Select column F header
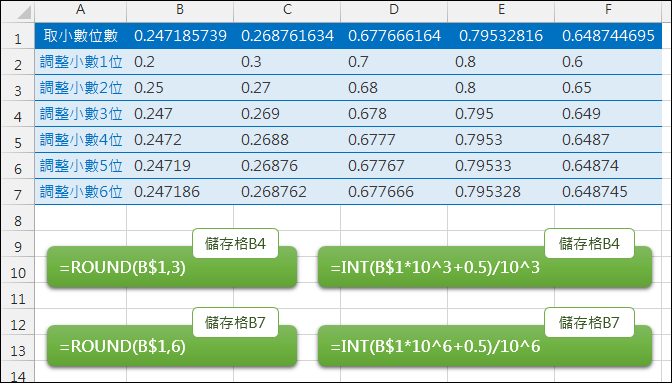 click(608, 11)
